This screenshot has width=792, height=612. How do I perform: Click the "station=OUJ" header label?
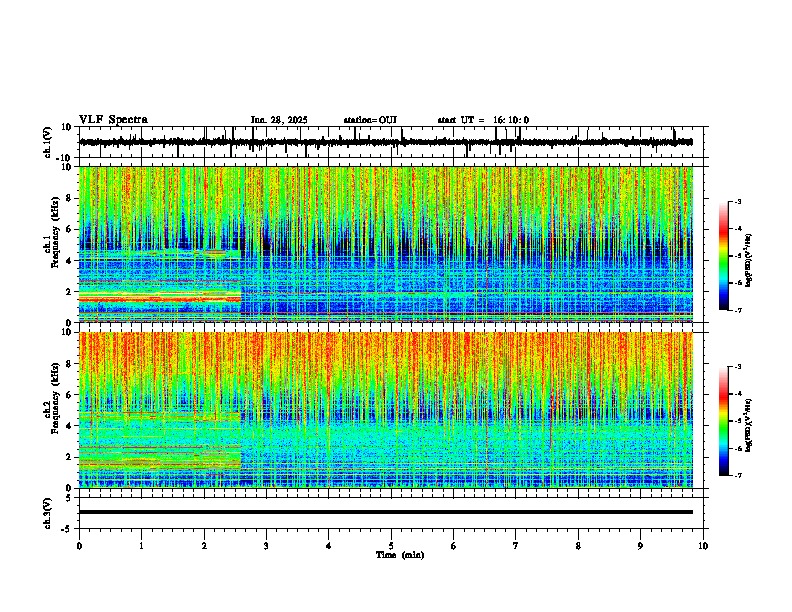(x=370, y=120)
